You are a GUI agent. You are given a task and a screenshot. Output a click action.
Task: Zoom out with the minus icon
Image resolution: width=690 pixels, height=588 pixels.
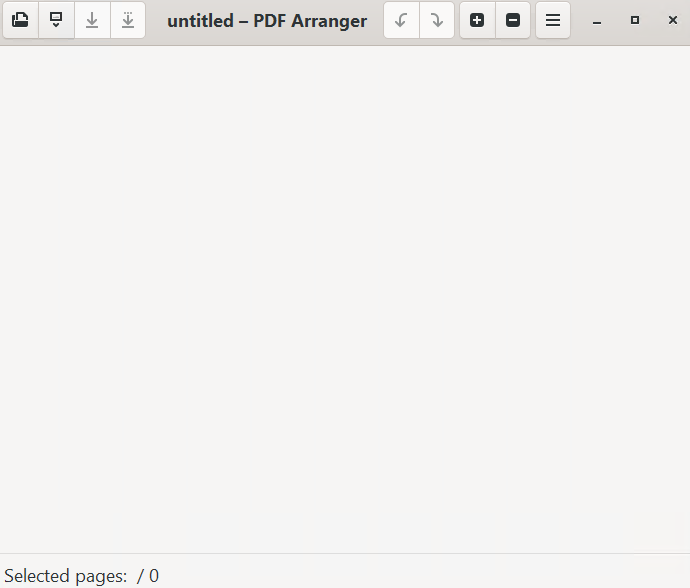(513, 20)
